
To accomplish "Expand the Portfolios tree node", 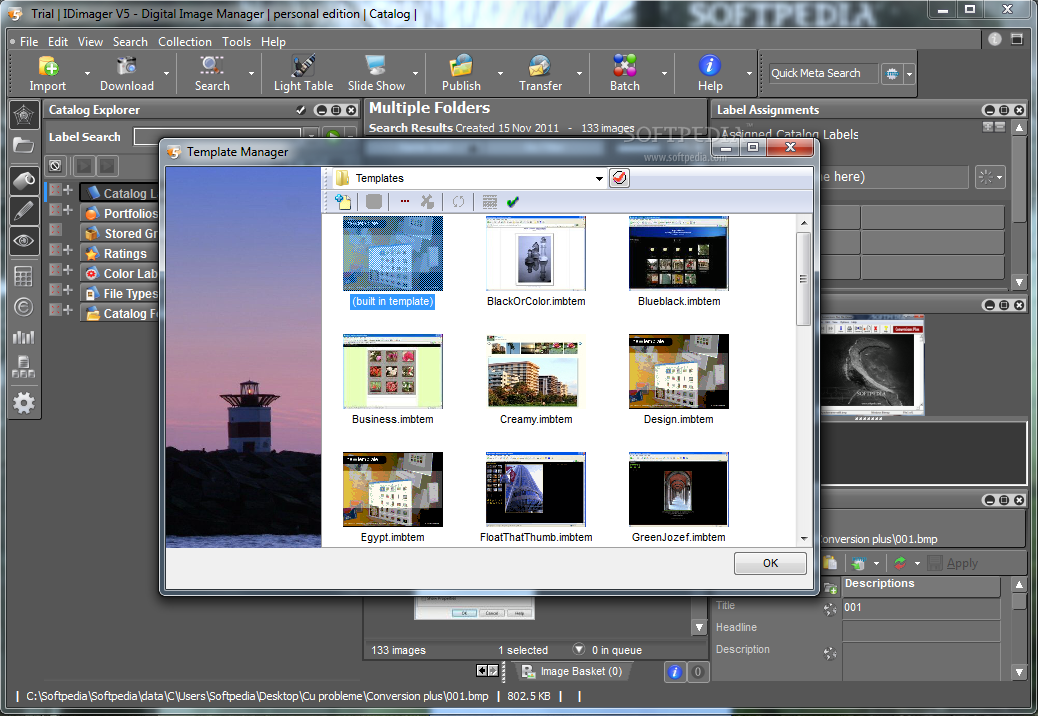I will click(x=68, y=210).
